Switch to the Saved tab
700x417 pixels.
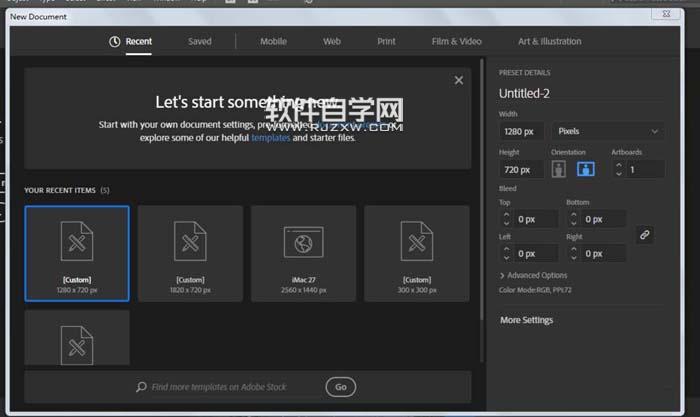pyautogui.click(x=200, y=41)
